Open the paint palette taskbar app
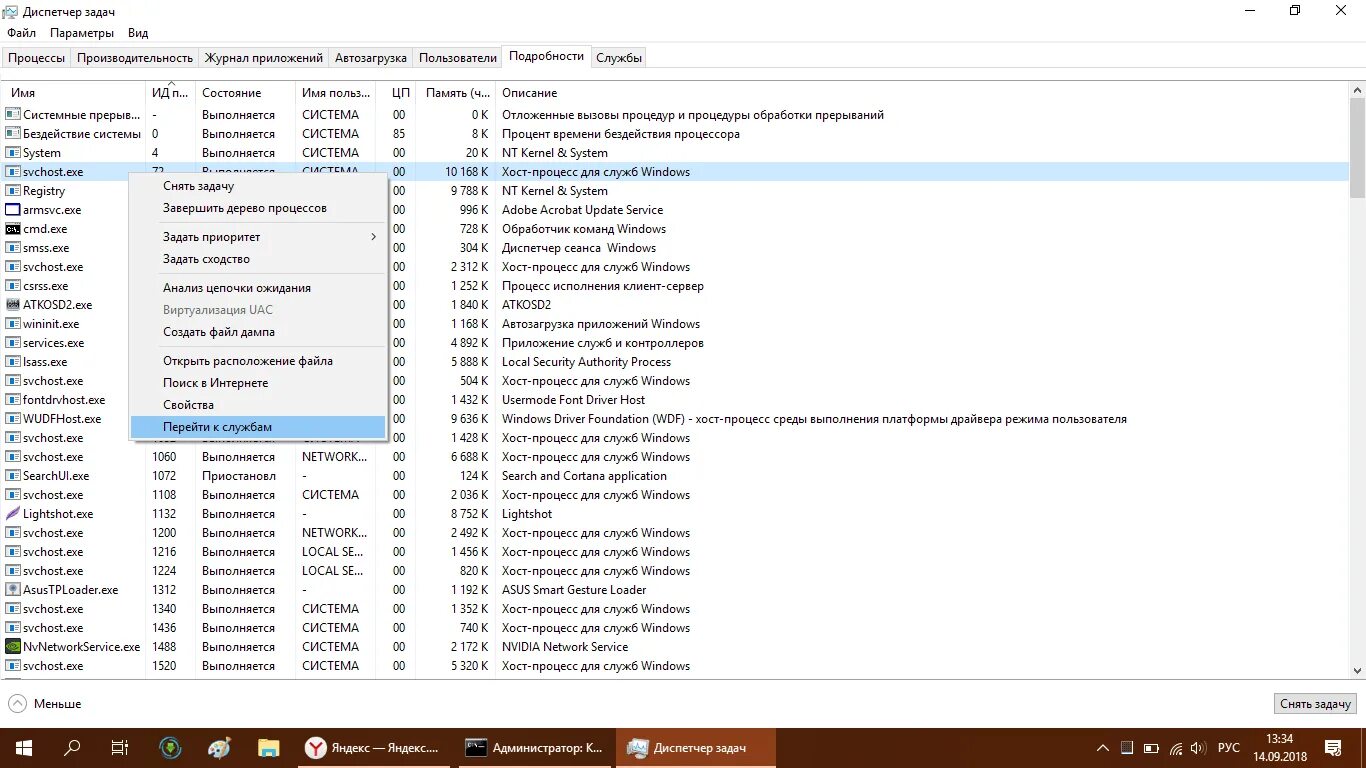Screen dimensions: 1366x768 click(x=219, y=748)
